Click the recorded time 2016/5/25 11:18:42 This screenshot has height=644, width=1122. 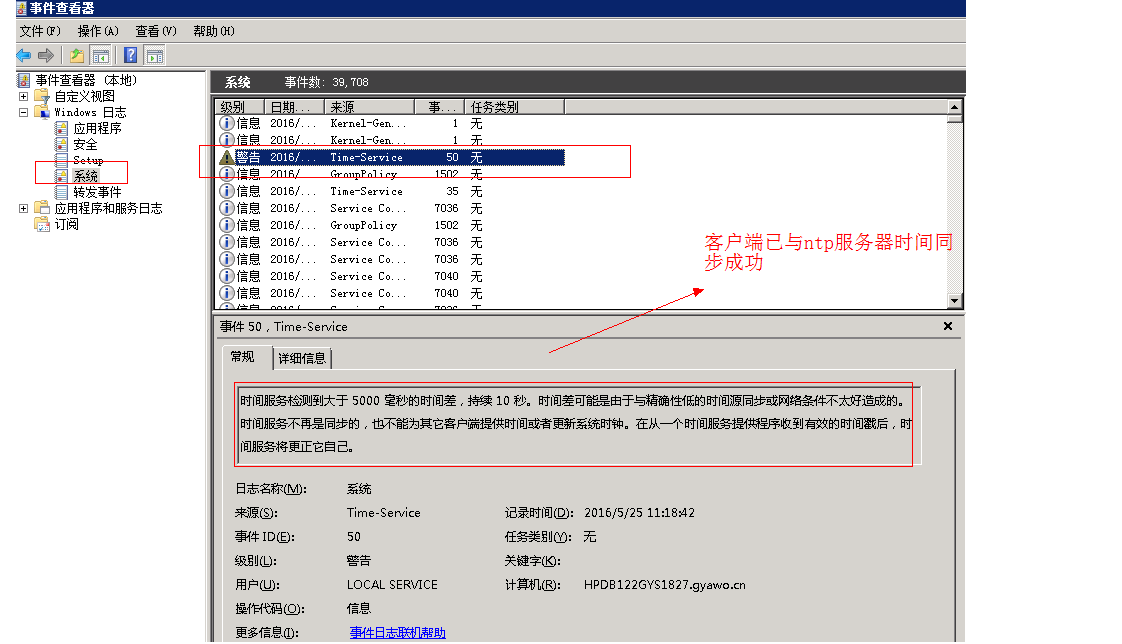tap(639, 512)
